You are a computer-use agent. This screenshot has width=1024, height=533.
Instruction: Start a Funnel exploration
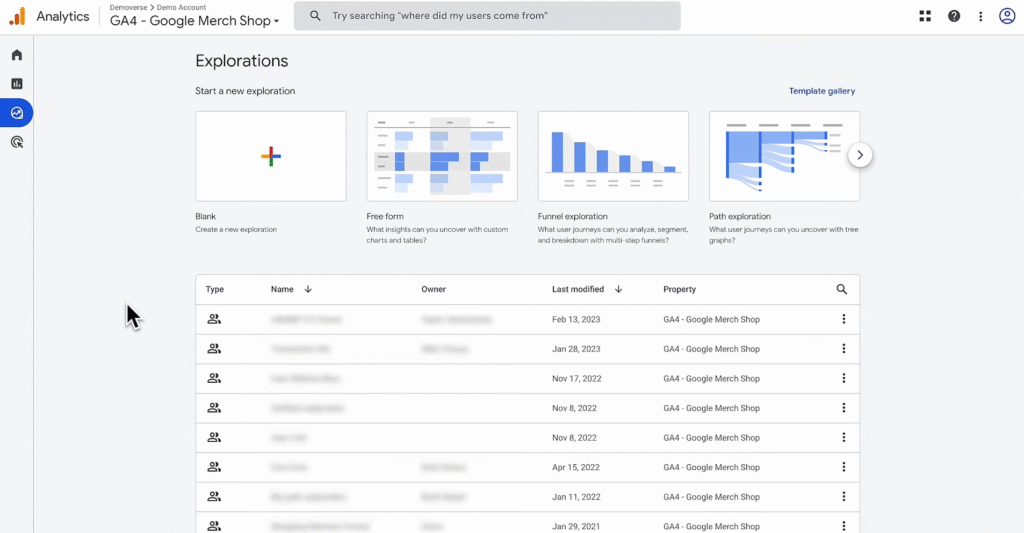(x=613, y=156)
